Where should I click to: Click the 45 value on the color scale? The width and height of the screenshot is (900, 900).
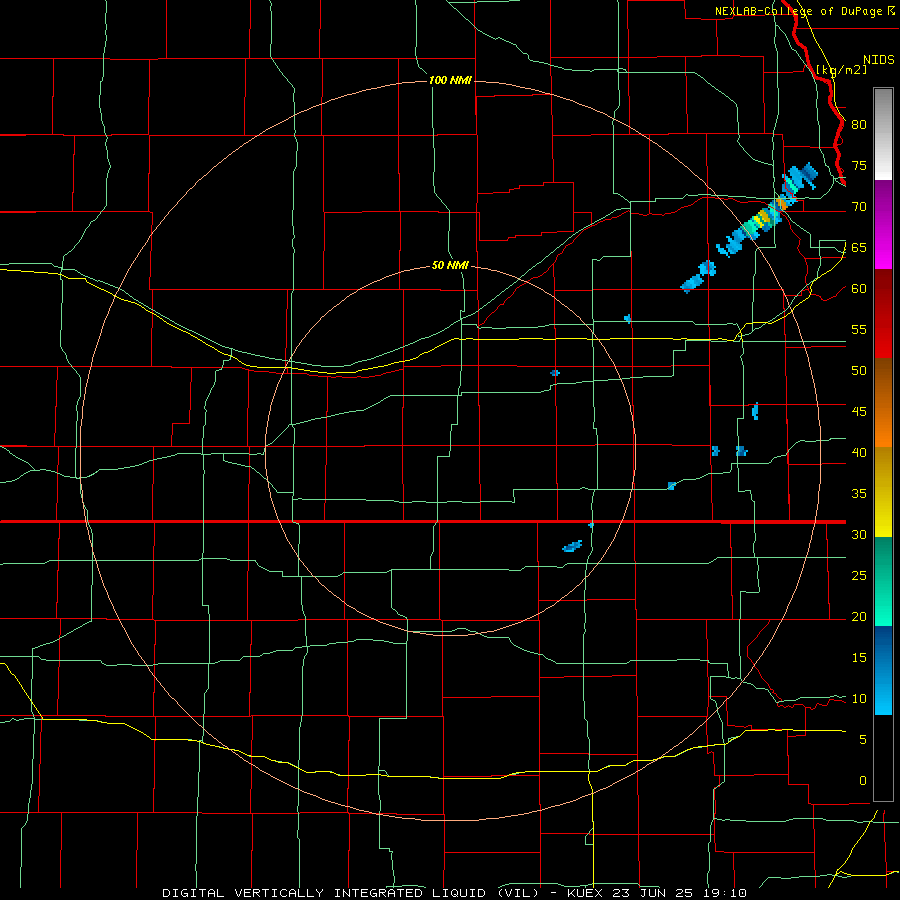pos(859,412)
